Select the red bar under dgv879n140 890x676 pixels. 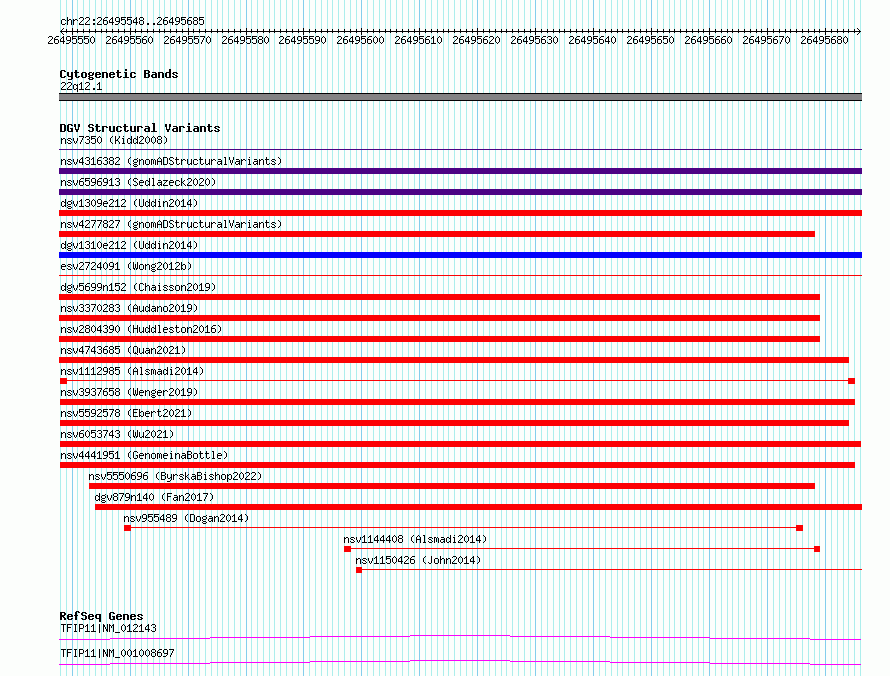coord(478,507)
